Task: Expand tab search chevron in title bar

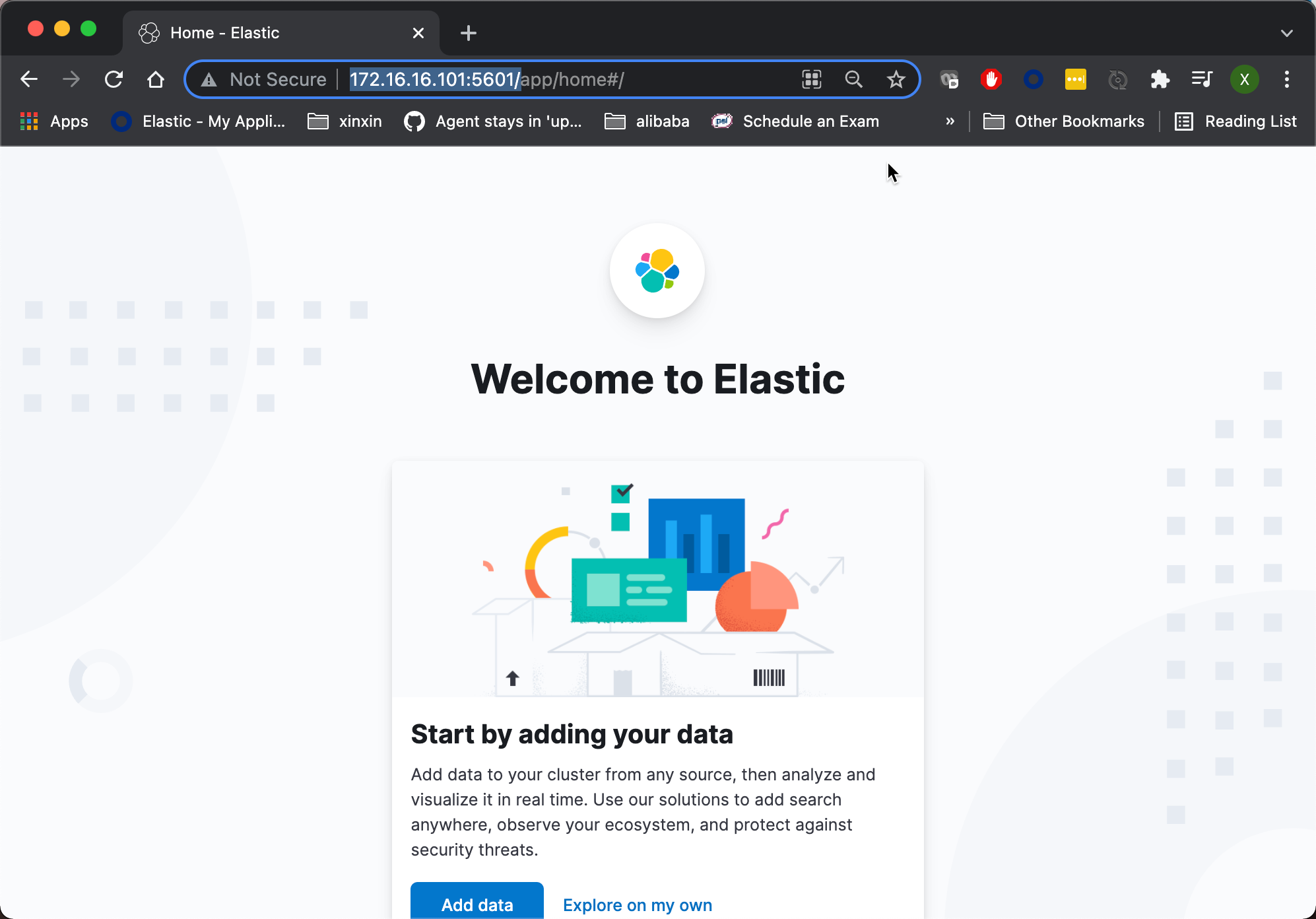Action: point(1286,33)
